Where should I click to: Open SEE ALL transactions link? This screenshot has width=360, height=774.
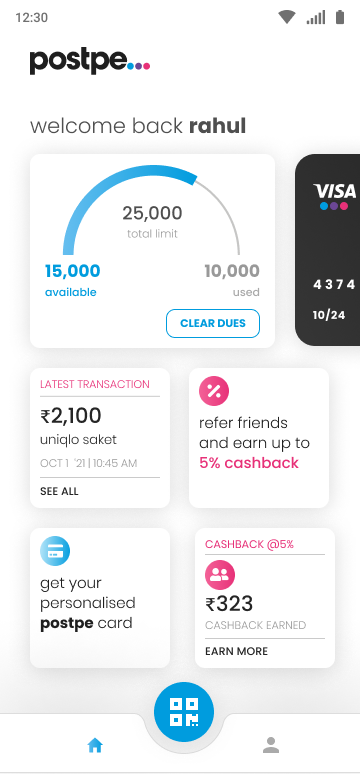pos(59,492)
